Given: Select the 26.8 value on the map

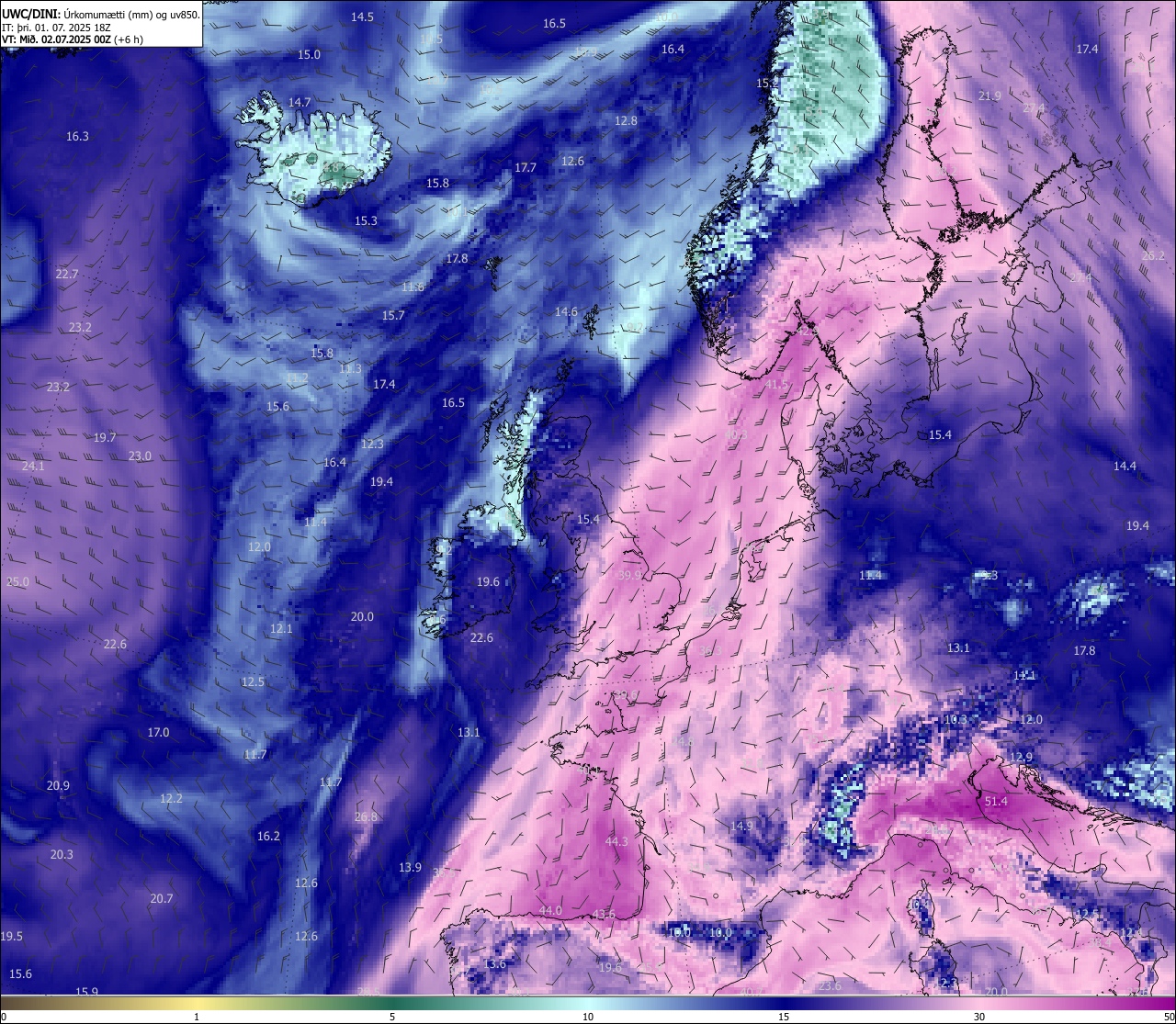Looking at the screenshot, I should pos(366,817).
